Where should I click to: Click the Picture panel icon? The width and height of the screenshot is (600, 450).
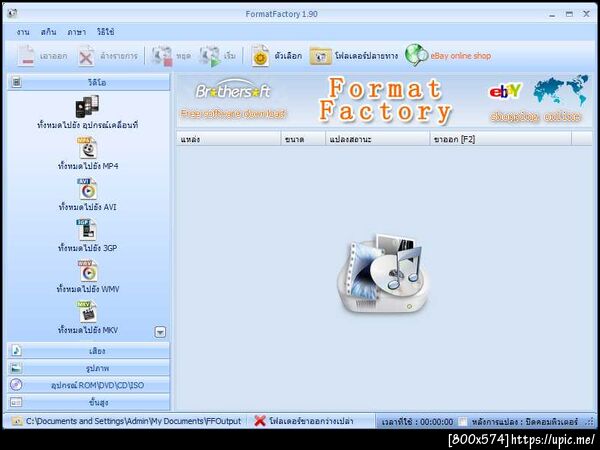pos(16,368)
